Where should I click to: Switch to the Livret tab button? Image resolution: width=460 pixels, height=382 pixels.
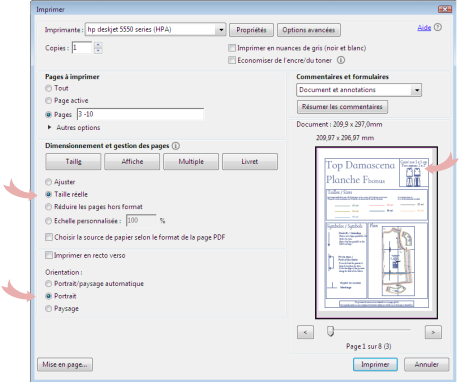click(x=250, y=162)
